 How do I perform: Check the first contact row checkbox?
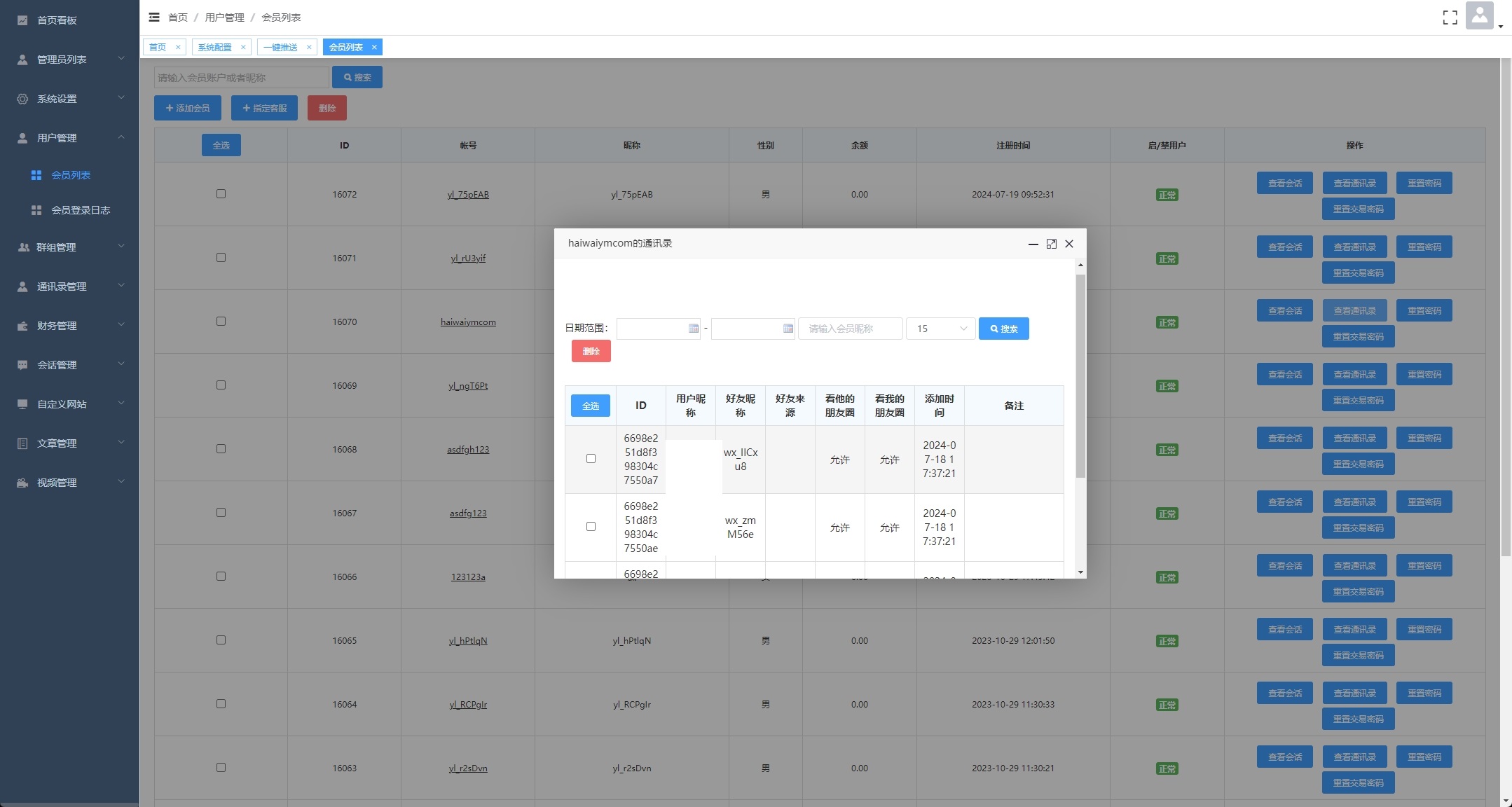click(x=591, y=458)
